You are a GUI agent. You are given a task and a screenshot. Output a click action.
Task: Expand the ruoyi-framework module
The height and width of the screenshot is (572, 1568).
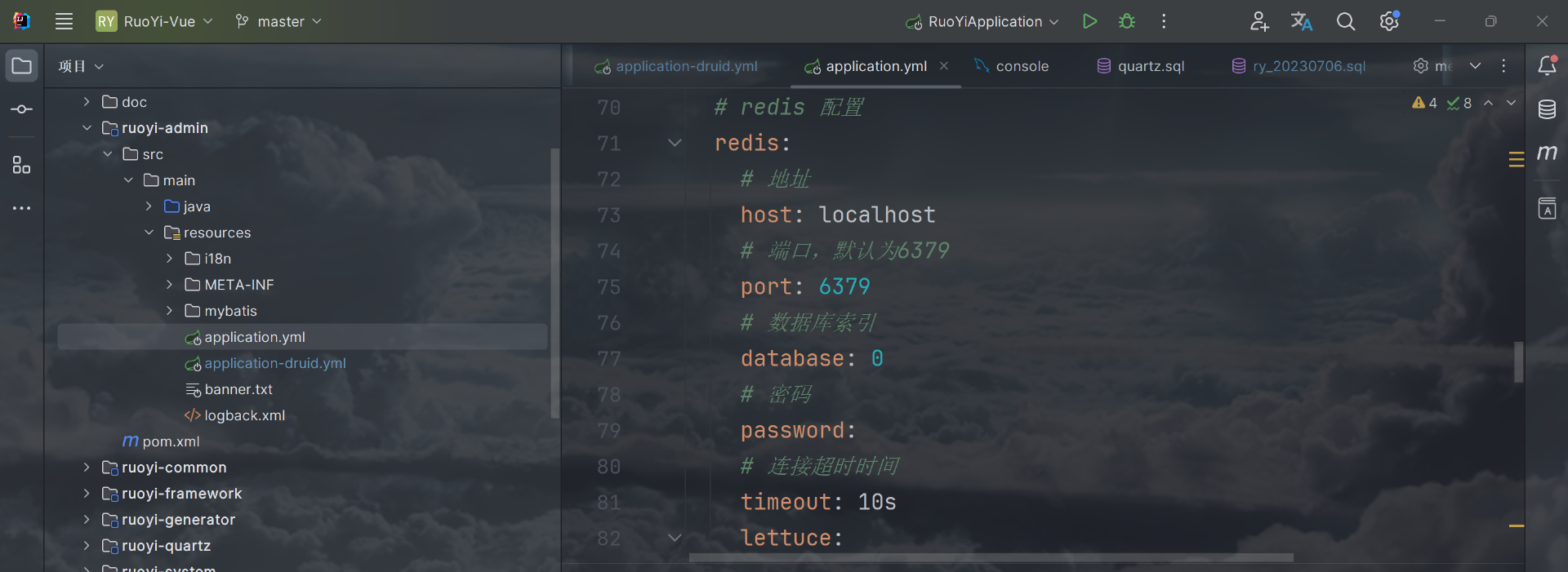click(87, 494)
